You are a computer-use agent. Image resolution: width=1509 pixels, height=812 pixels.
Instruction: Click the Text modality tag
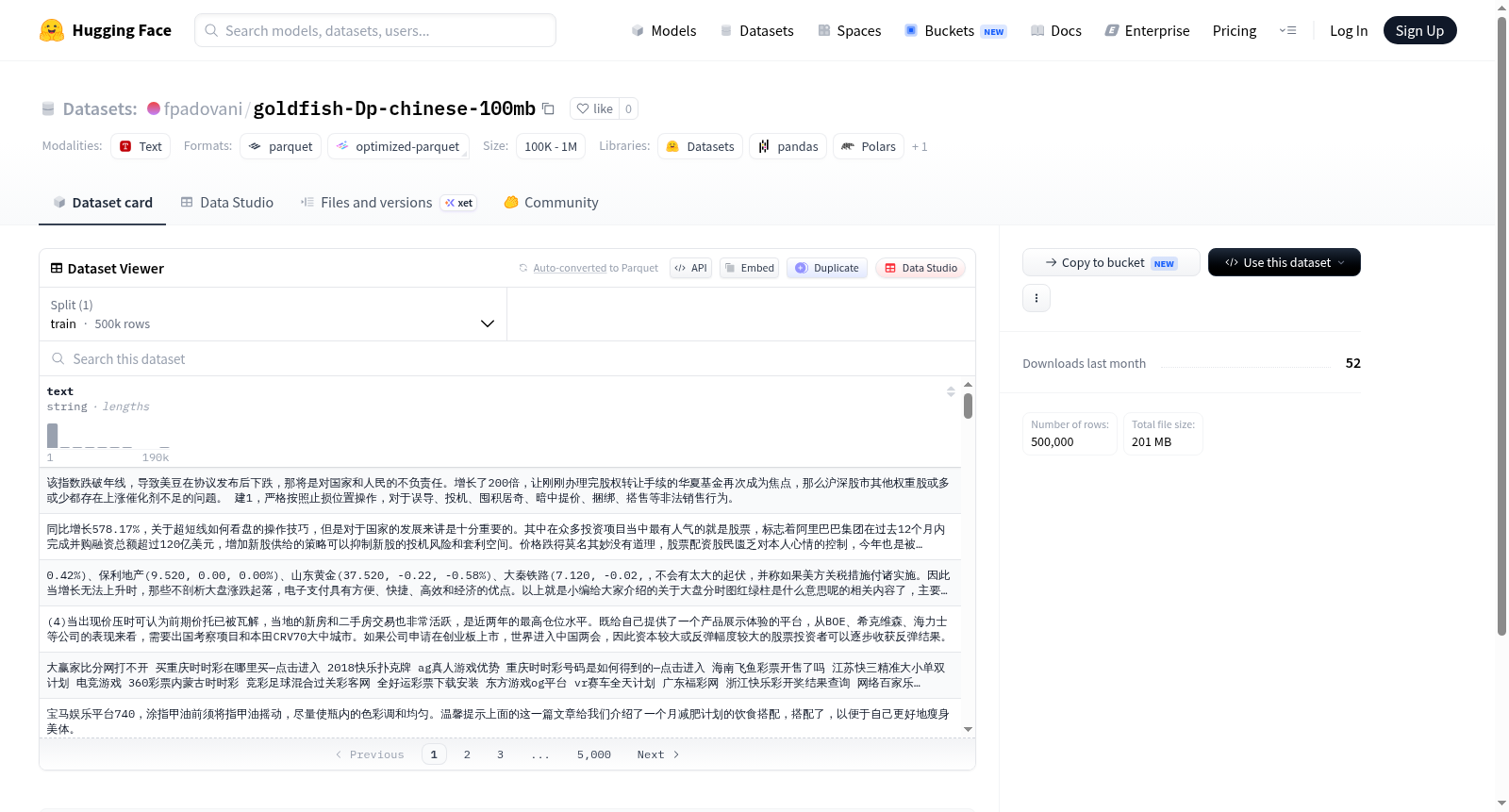[141, 146]
